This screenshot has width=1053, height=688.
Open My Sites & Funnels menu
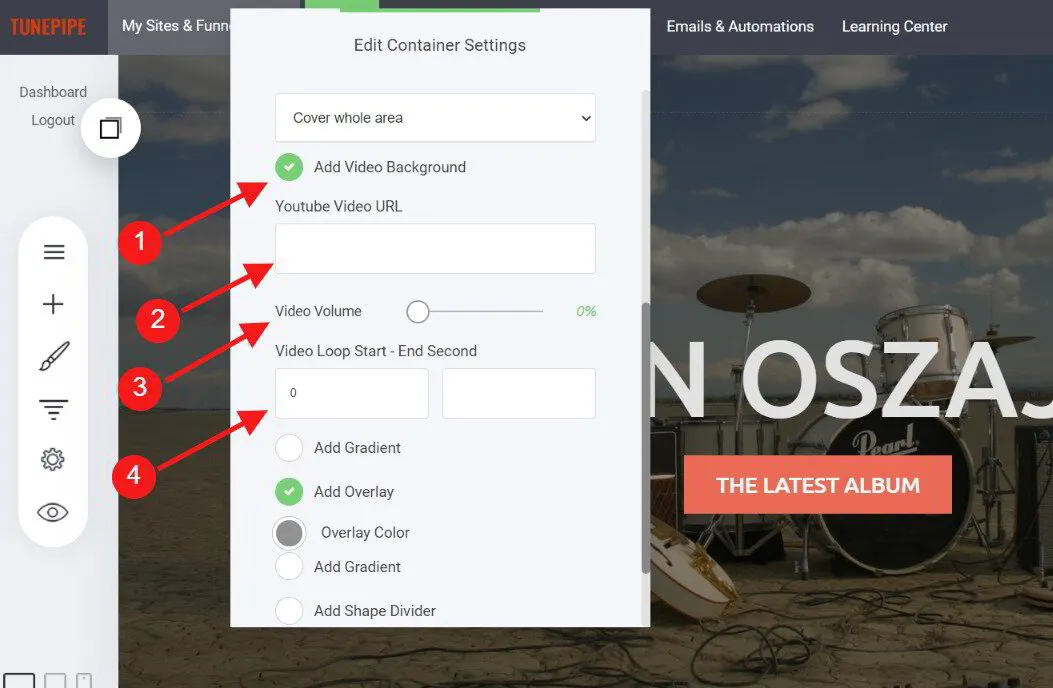tap(176, 26)
